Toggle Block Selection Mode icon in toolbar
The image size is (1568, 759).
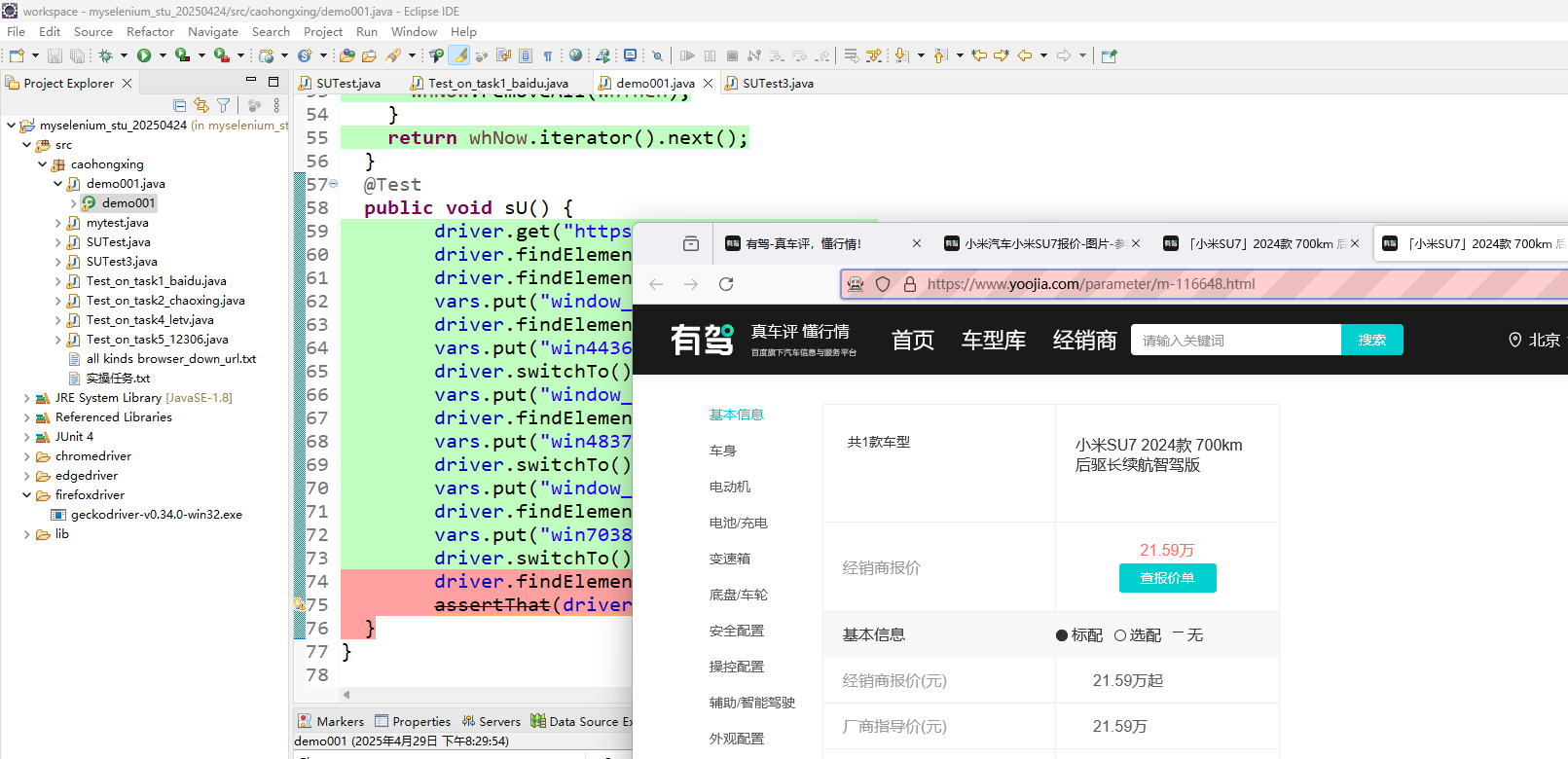(526, 55)
